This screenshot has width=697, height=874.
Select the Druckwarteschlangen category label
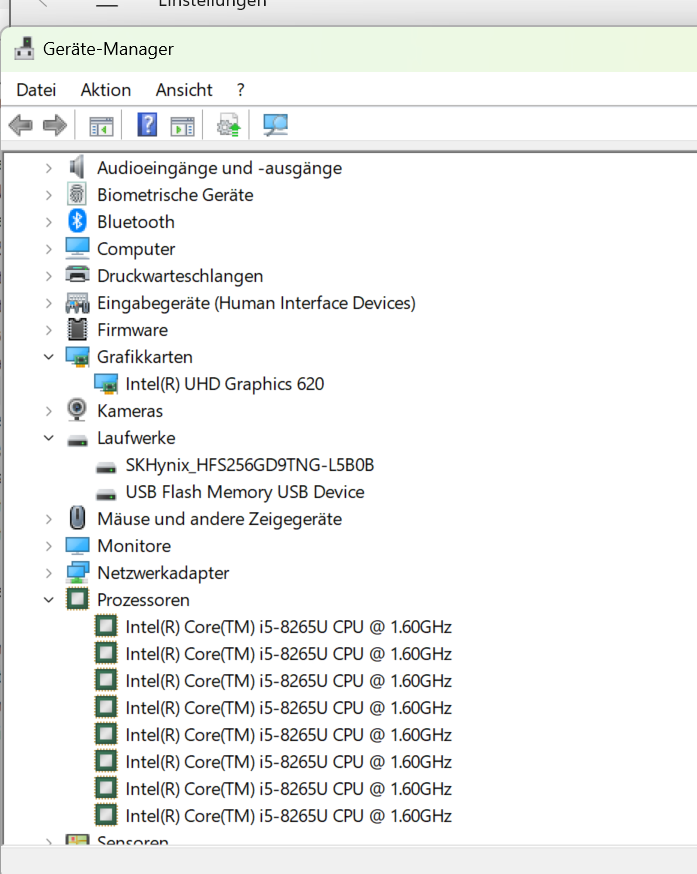(x=180, y=276)
